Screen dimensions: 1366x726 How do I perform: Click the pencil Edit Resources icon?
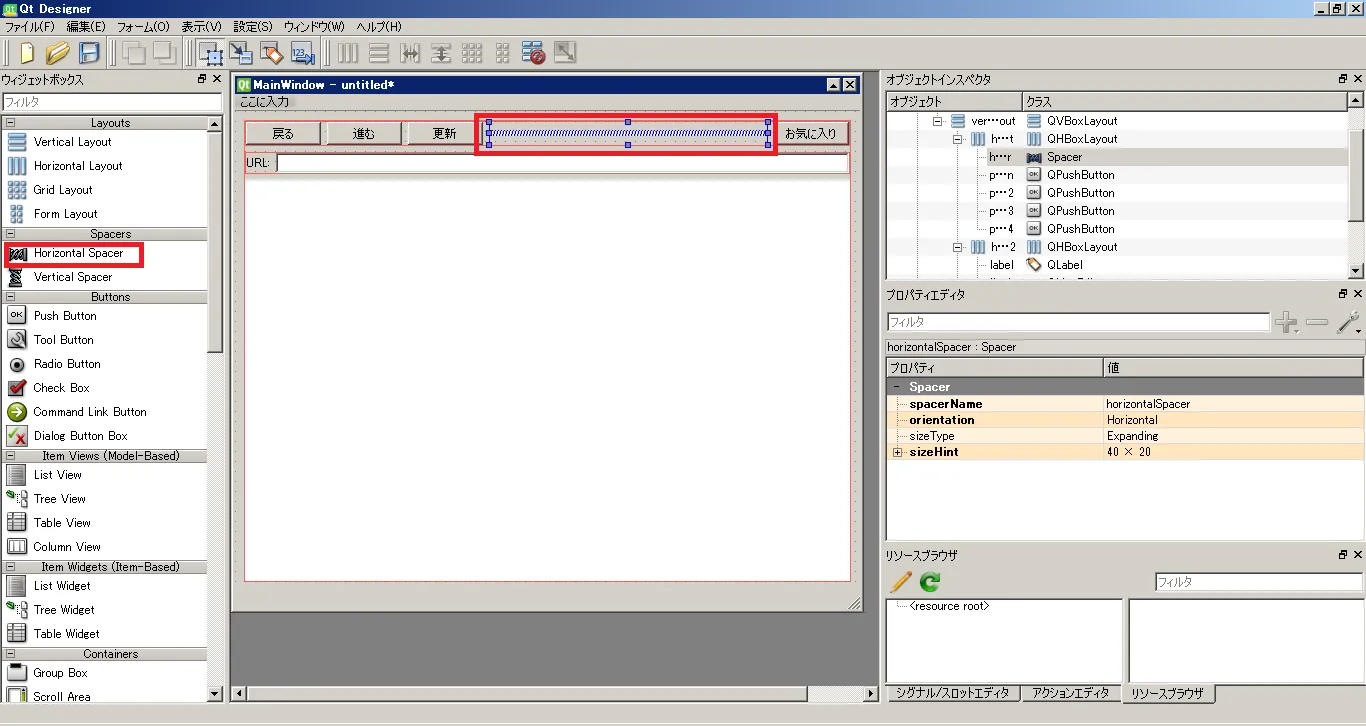pos(901,581)
